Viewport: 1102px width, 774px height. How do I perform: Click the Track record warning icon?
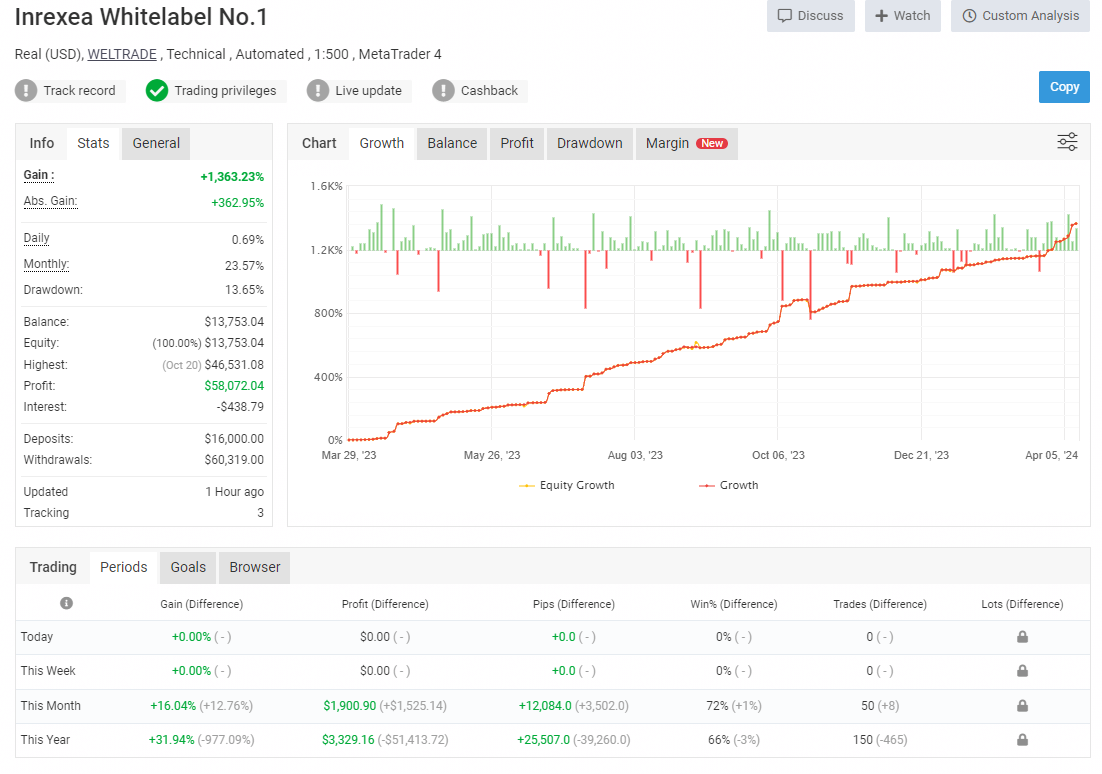26,91
